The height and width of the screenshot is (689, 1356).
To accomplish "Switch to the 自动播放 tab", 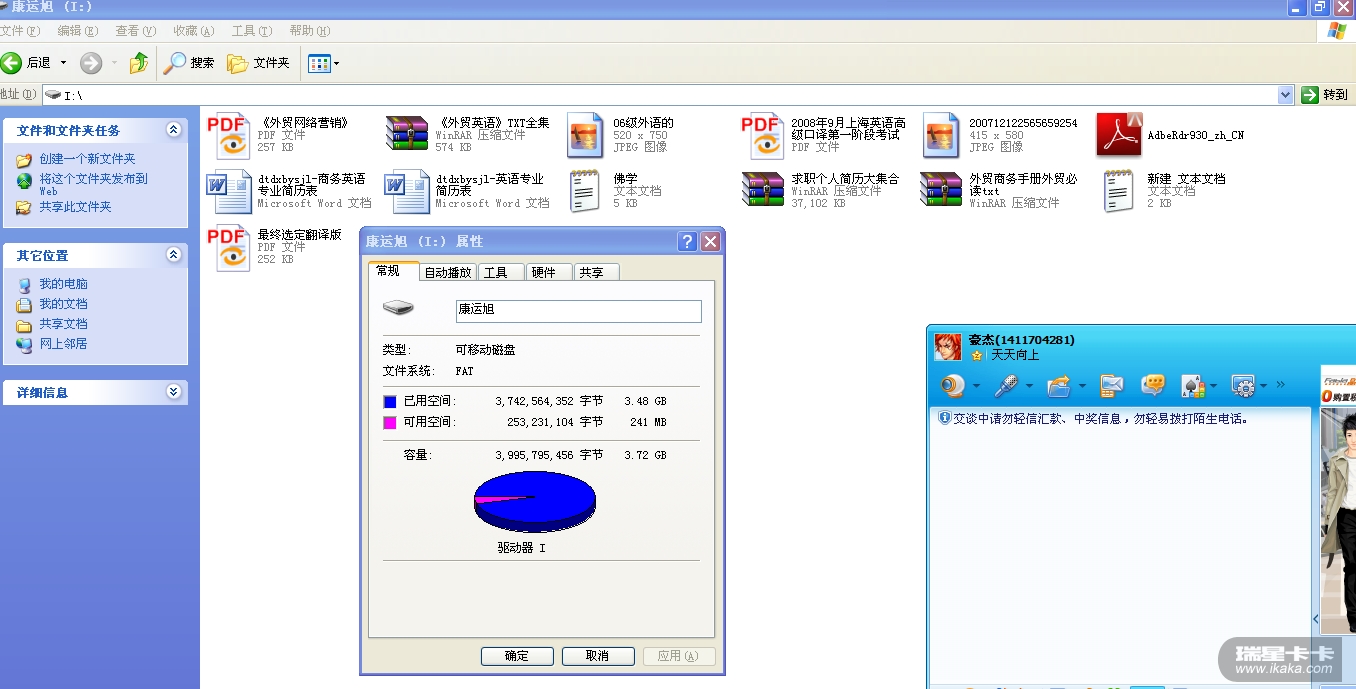I will click(x=448, y=272).
